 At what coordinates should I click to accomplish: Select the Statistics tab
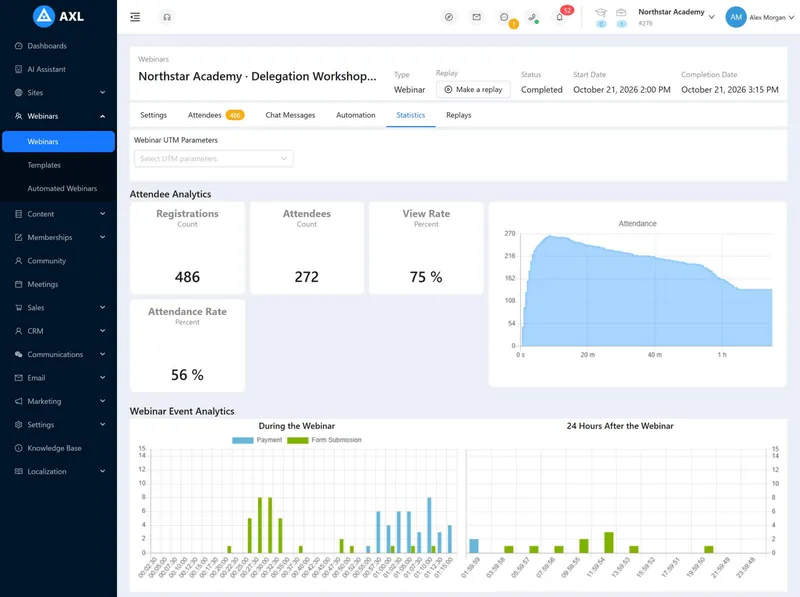coord(411,115)
